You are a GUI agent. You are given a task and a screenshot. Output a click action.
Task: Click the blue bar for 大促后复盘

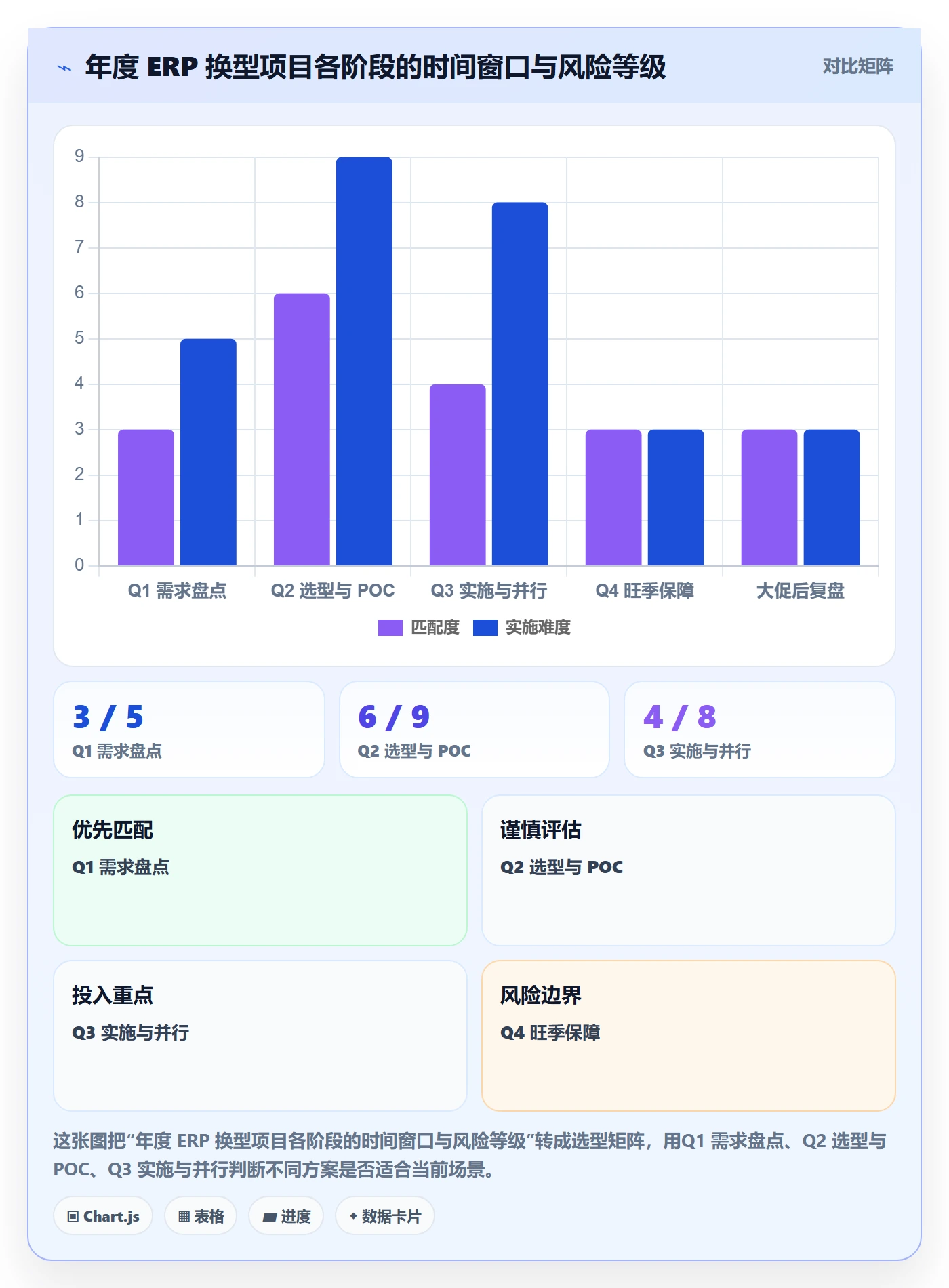tap(832, 498)
